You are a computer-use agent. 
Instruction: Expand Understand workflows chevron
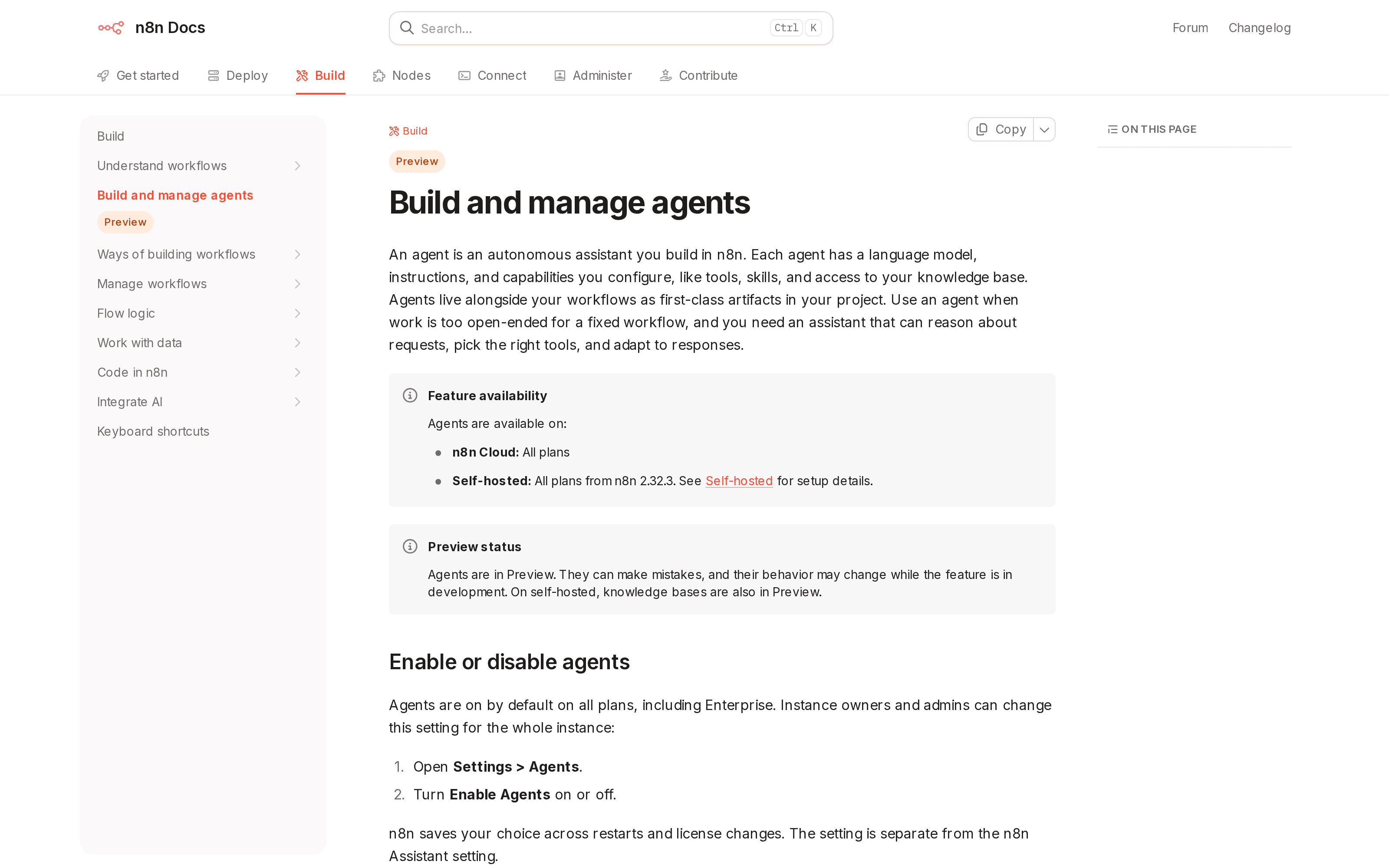[x=297, y=166]
